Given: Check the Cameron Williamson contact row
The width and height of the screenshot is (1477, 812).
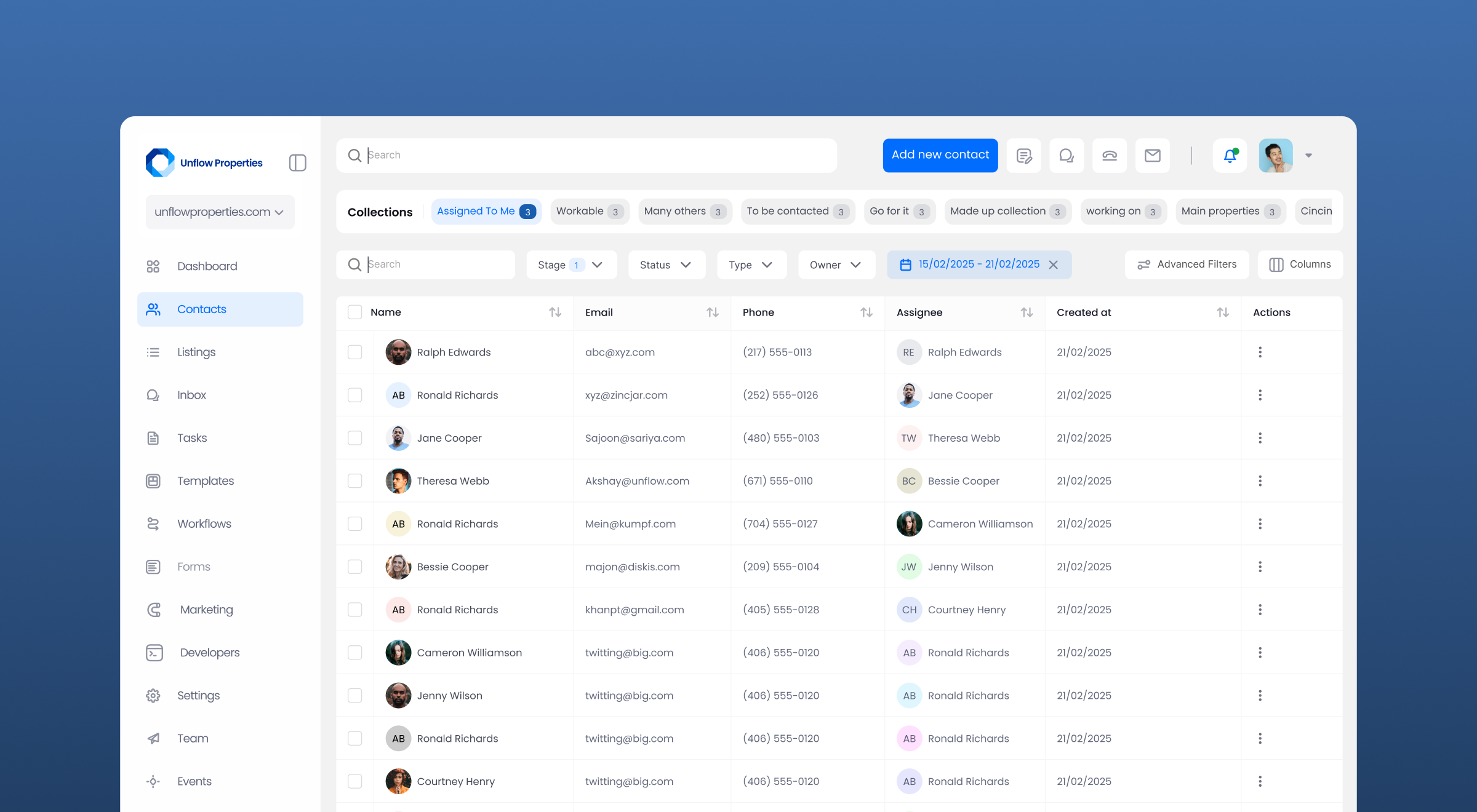Looking at the screenshot, I should (355, 653).
